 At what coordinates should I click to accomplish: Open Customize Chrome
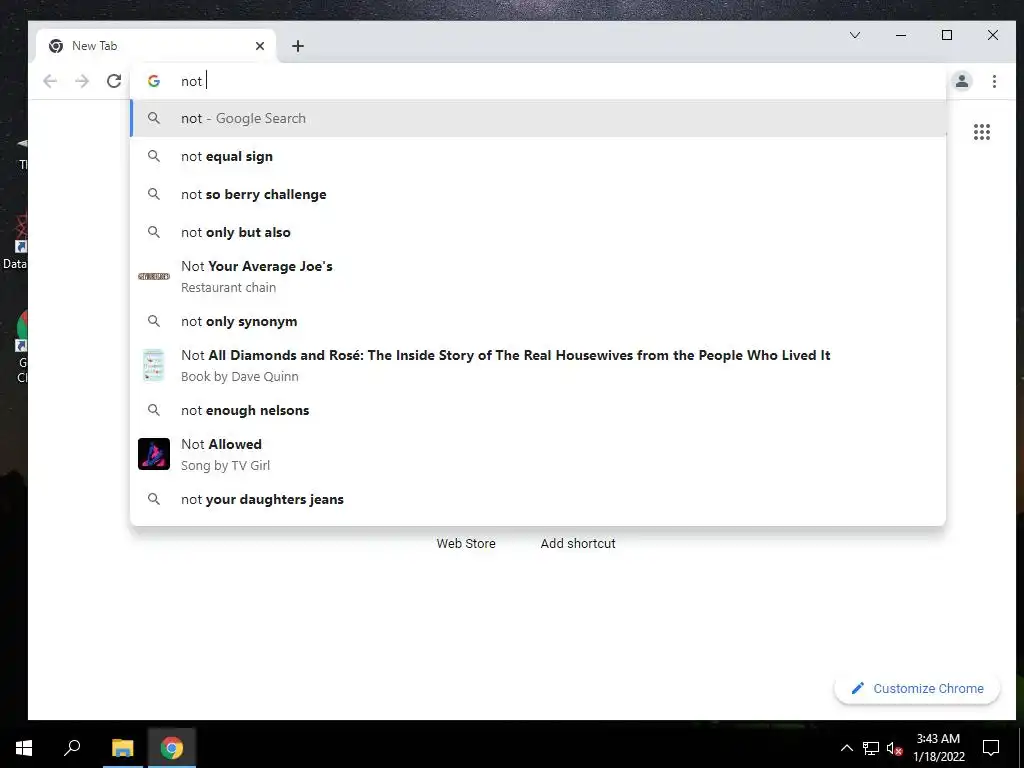pos(917,688)
